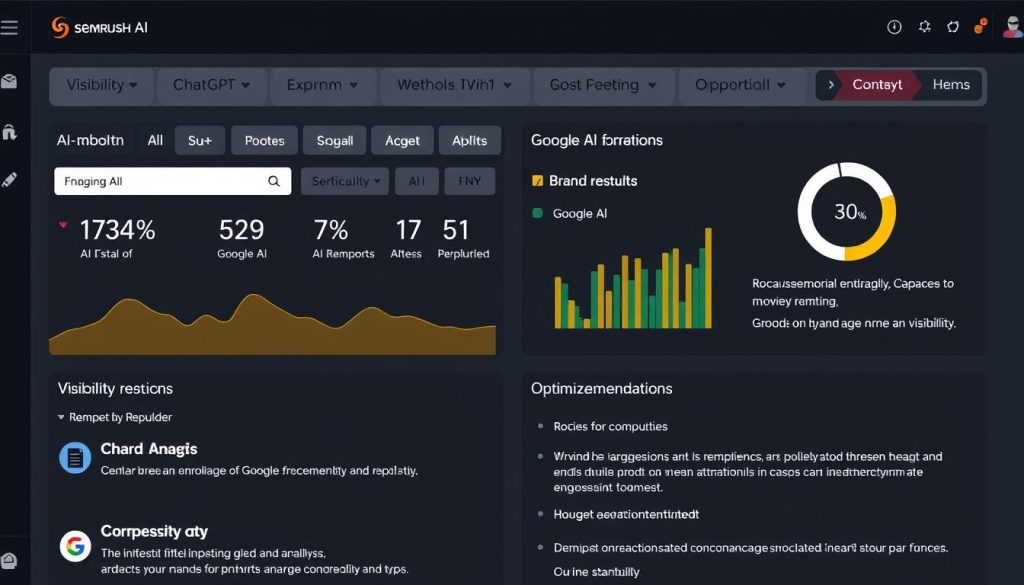
Task: Open the Serticailty dropdown filter
Action: 344,181
